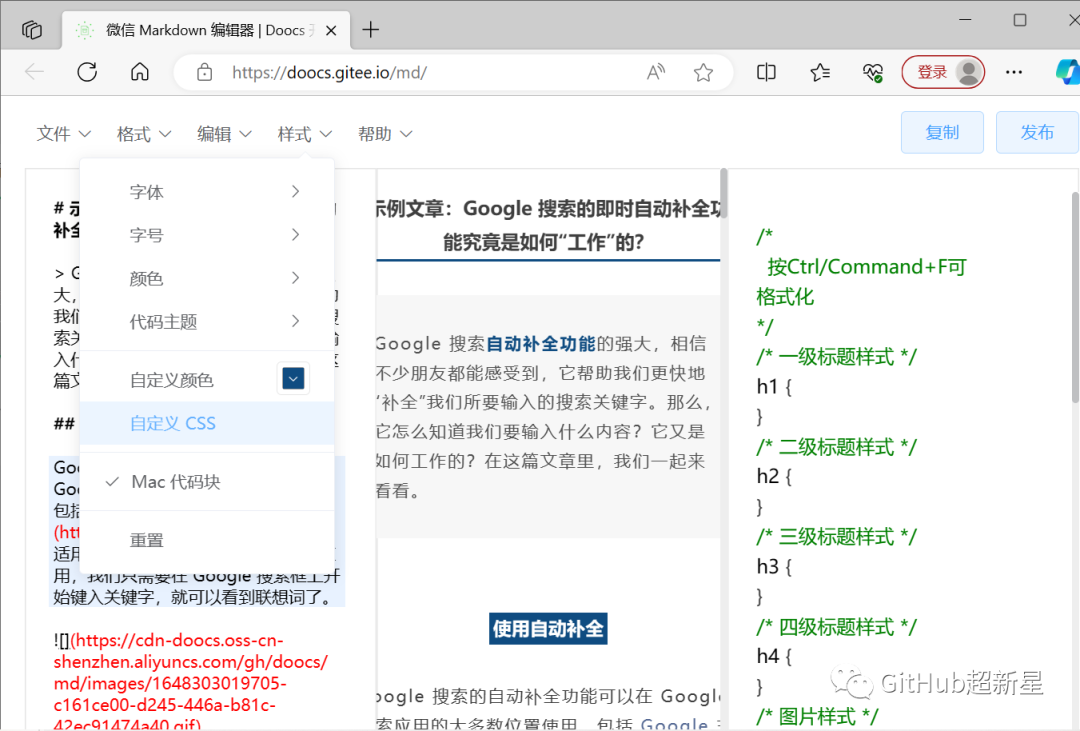This screenshot has width=1080, height=731.
Task: Click the 按Ctrl/Command+F可 comment line
Action: point(866,267)
